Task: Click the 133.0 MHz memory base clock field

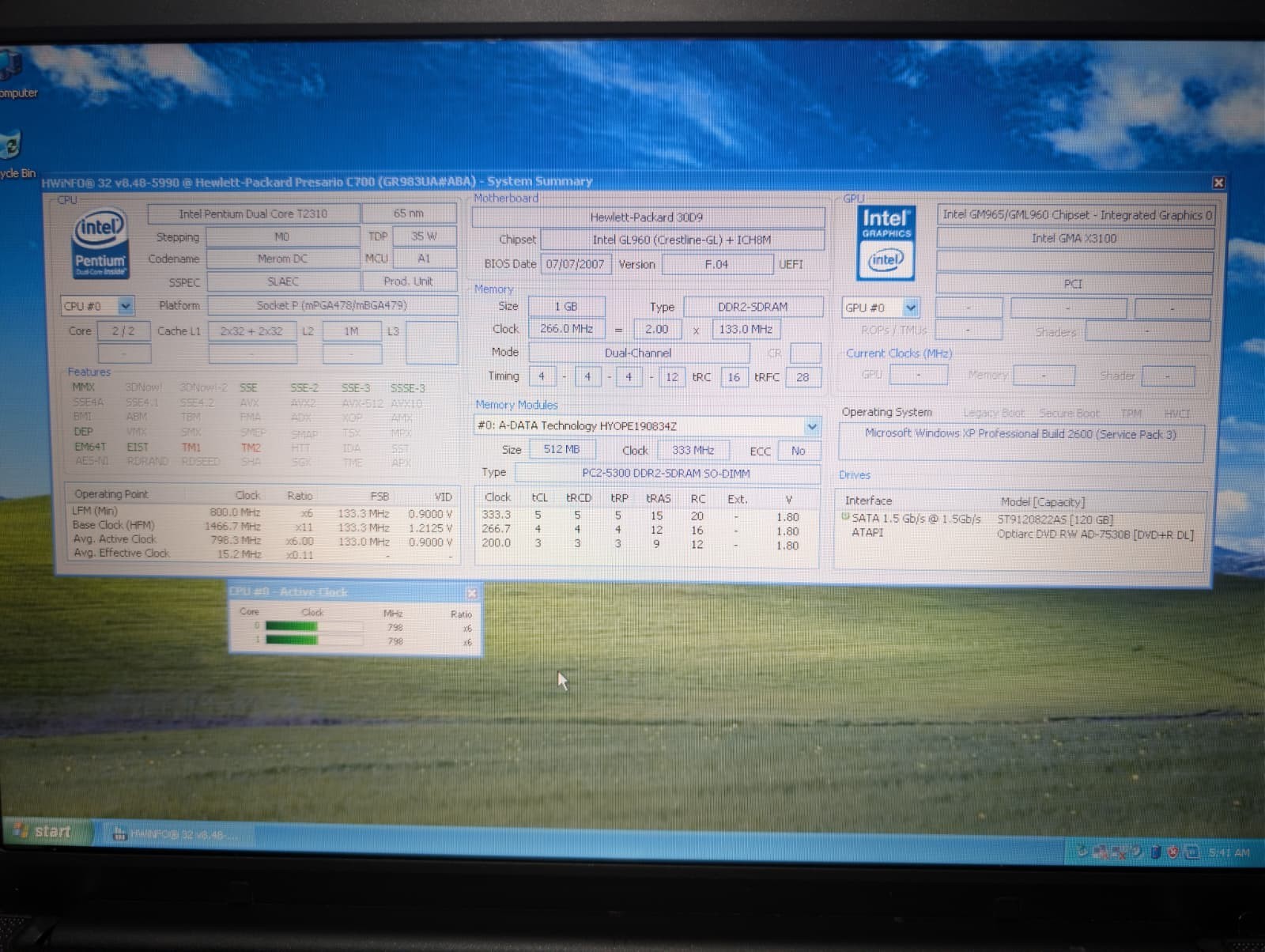Action: (x=746, y=329)
